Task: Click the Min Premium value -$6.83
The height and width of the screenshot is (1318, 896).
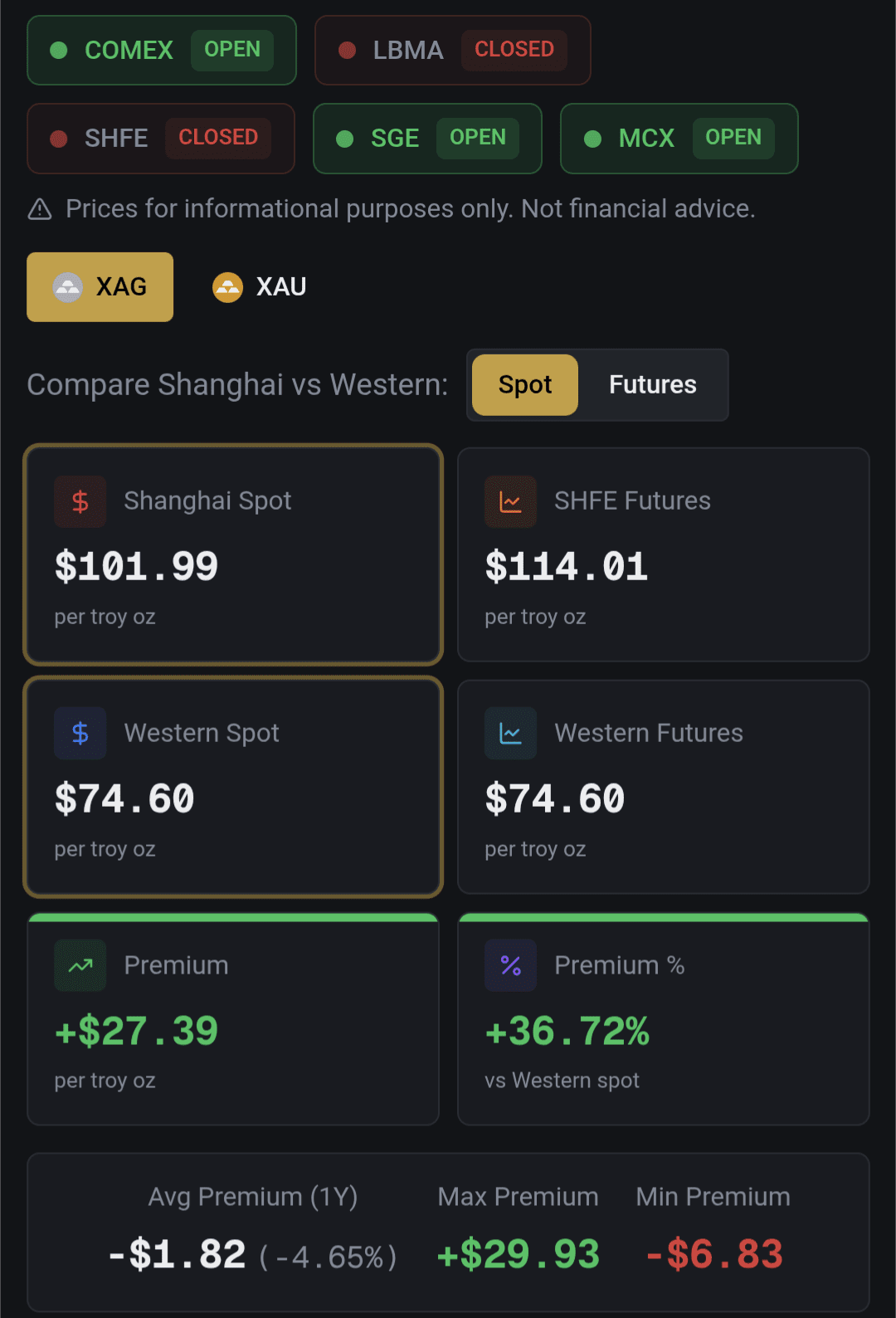Action: click(x=714, y=1254)
